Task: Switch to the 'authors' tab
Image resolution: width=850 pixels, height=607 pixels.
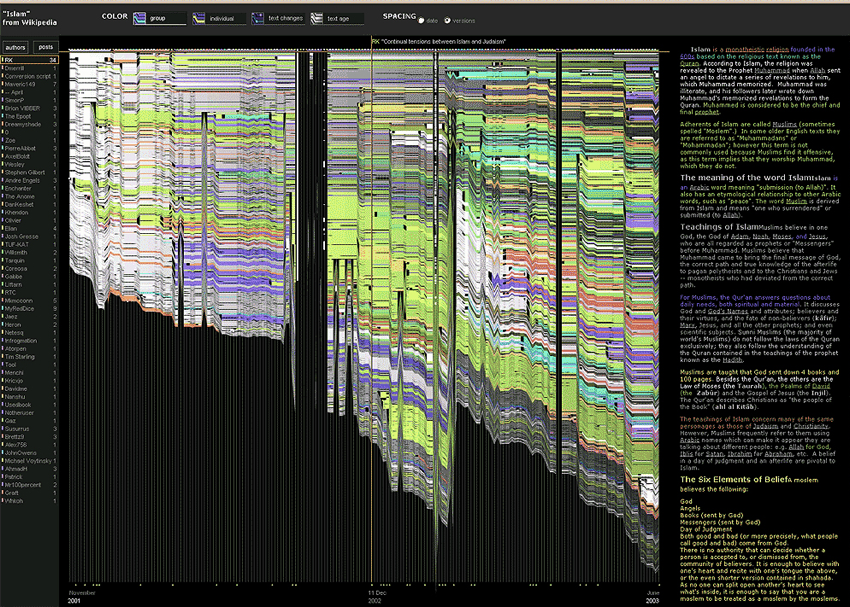Action: pyautogui.click(x=16, y=47)
